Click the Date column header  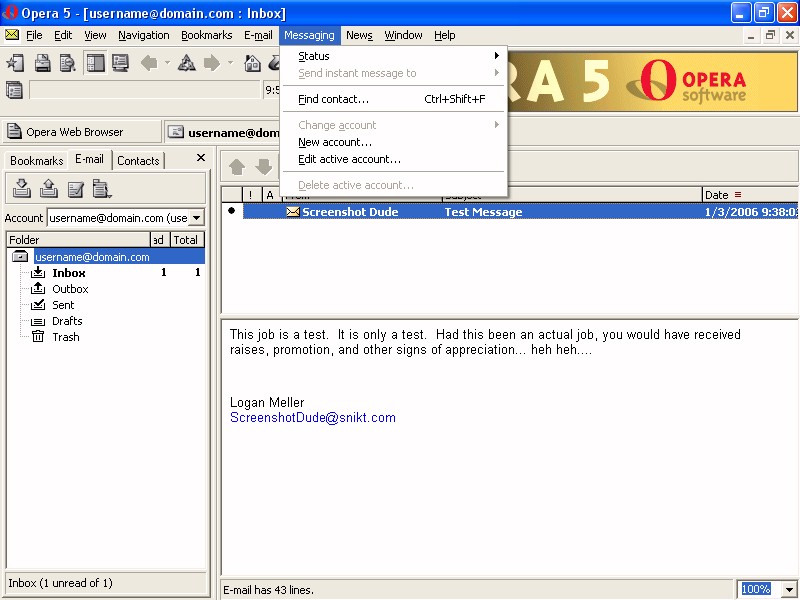(749, 195)
